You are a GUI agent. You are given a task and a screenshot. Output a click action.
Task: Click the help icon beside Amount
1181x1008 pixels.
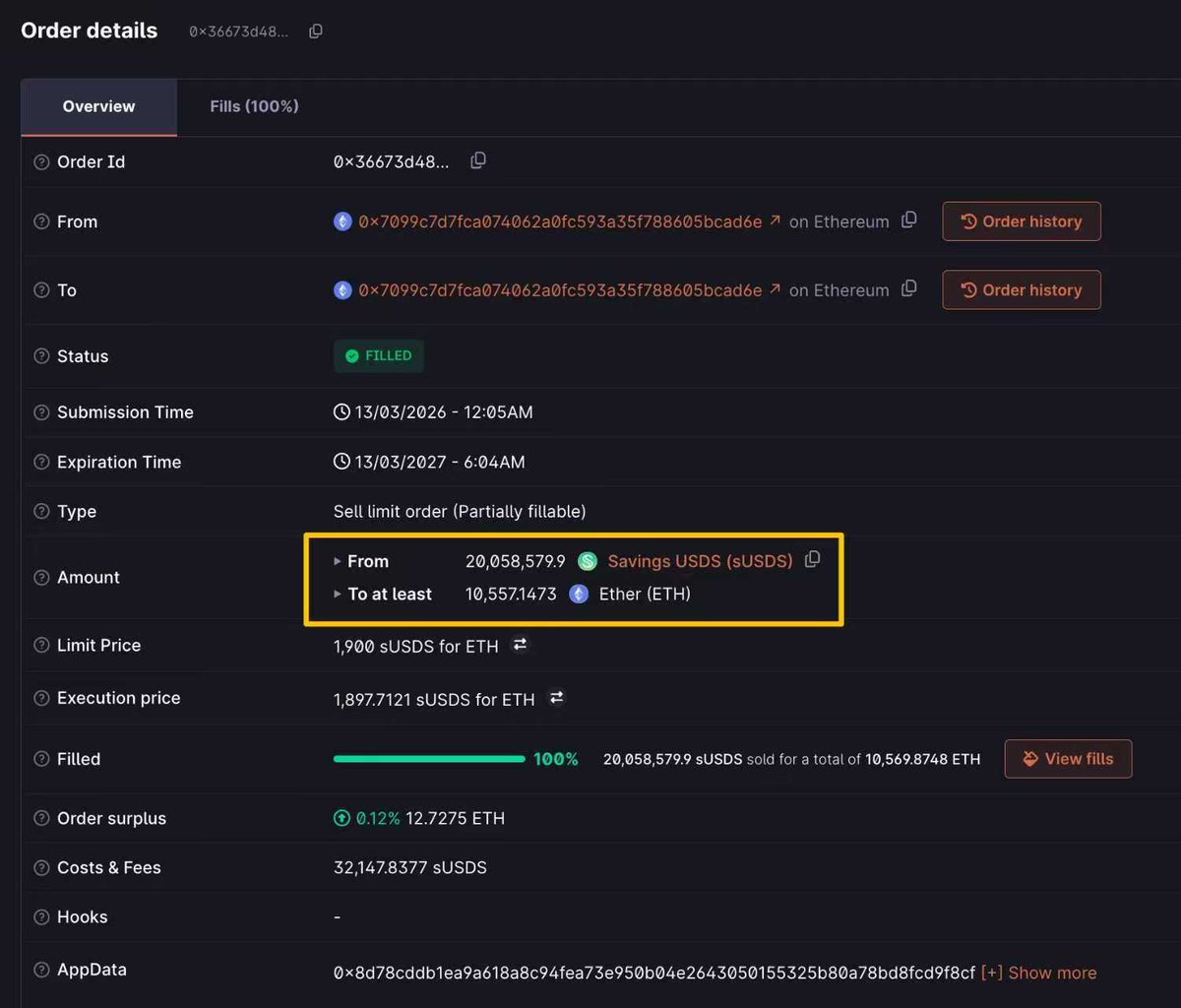pyautogui.click(x=41, y=578)
